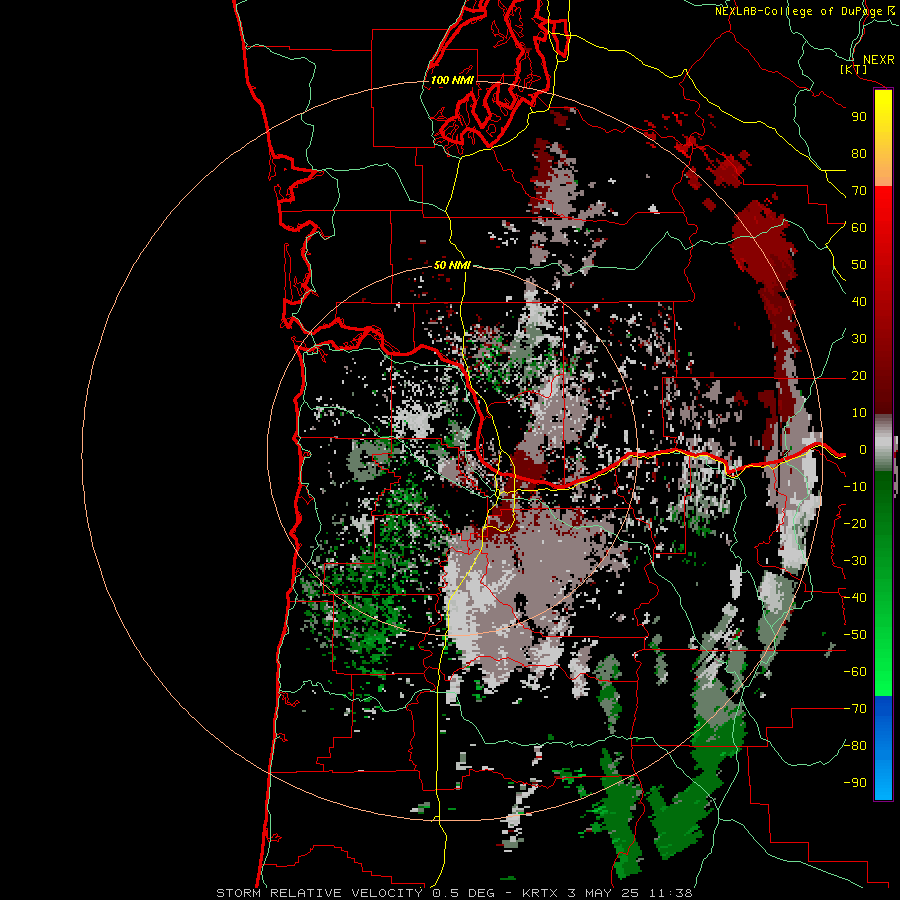Click the -70 scale value
The width and height of the screenshot is (900, 900).
pos(855,709)
